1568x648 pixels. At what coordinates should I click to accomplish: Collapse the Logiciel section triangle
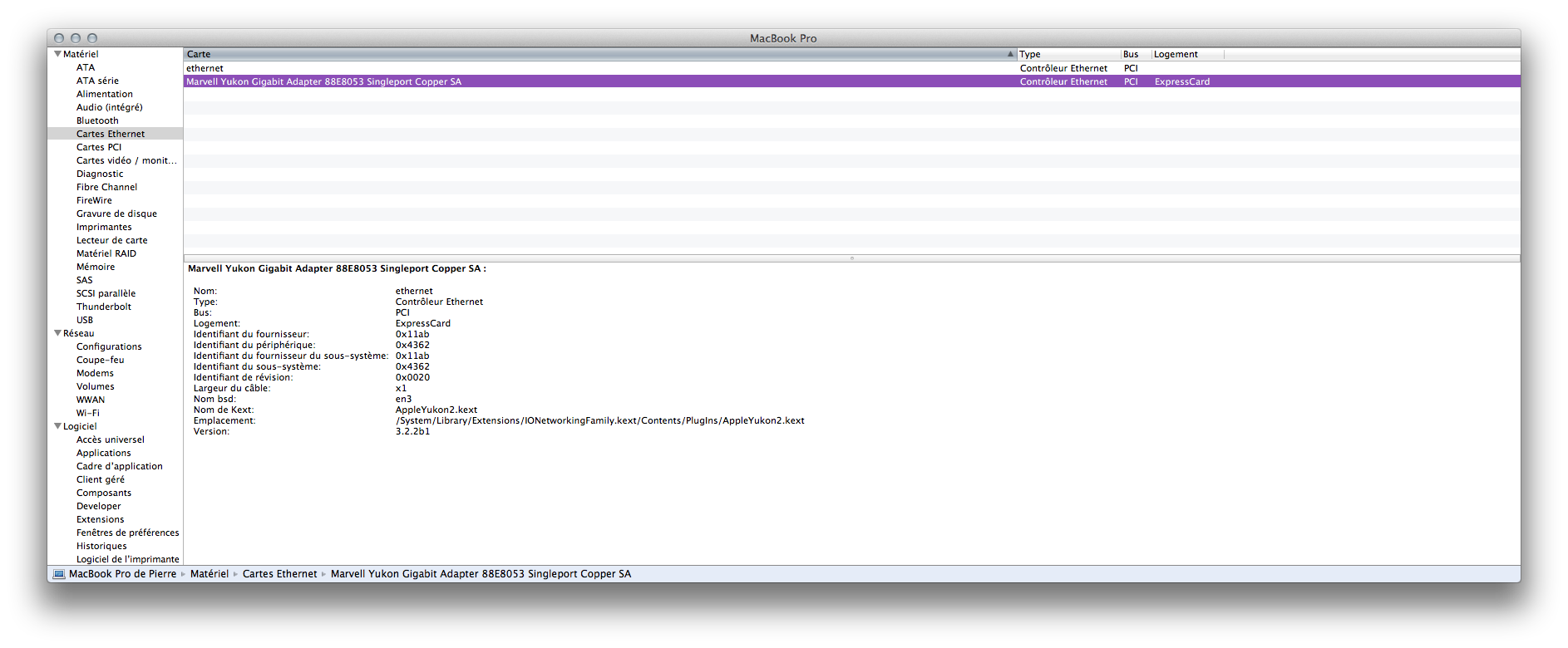57,426
